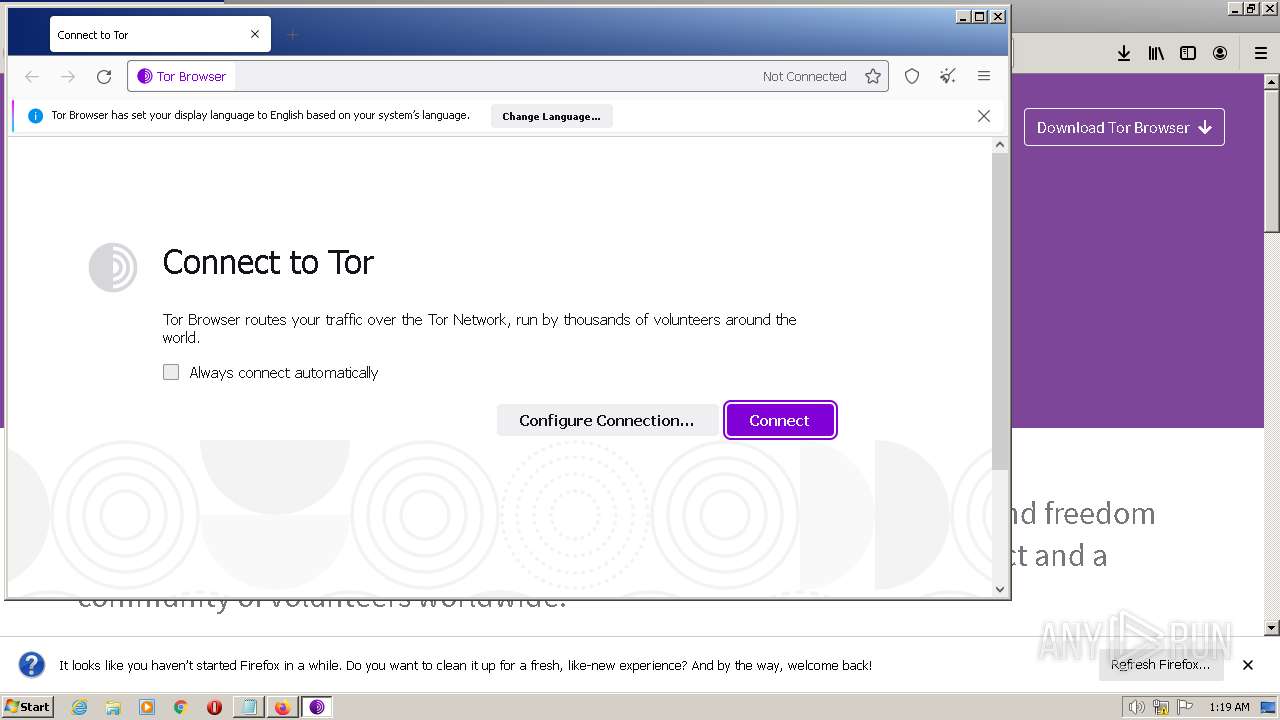Click the New Identity broom icon
1280x720 pixels.
[x=948, y=76]
